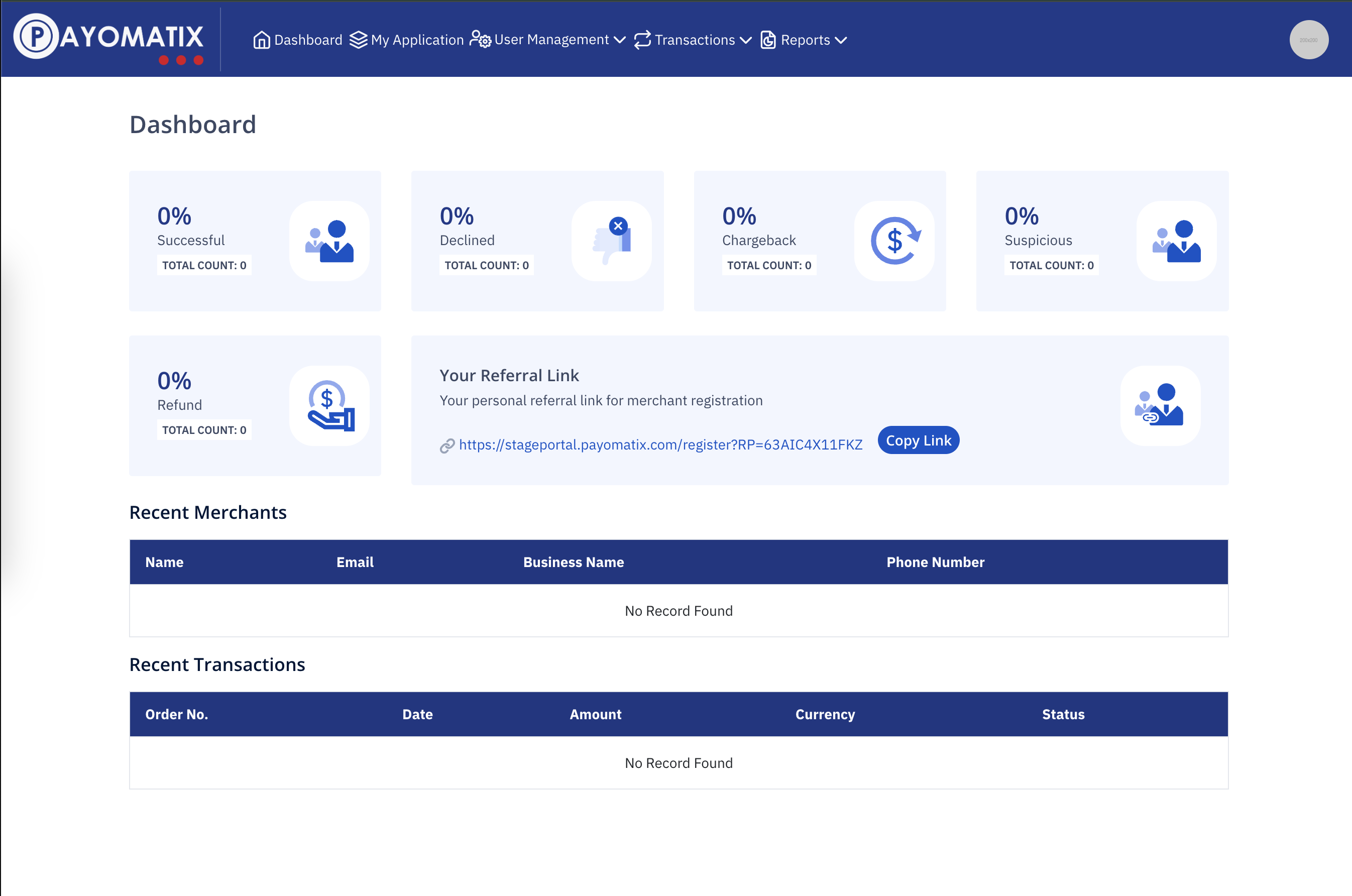
Task: Click the Successful merchants icon
Action: click(x=329, y=241)
